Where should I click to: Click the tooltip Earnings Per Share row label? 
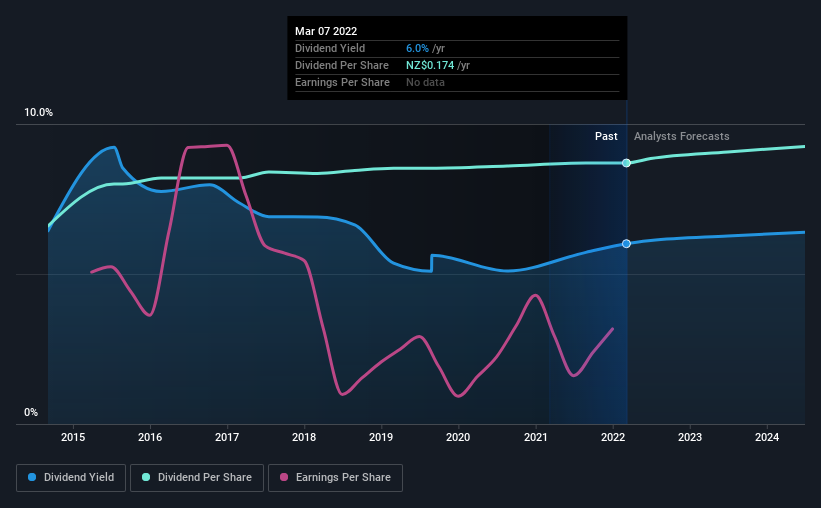click(342, 82)
